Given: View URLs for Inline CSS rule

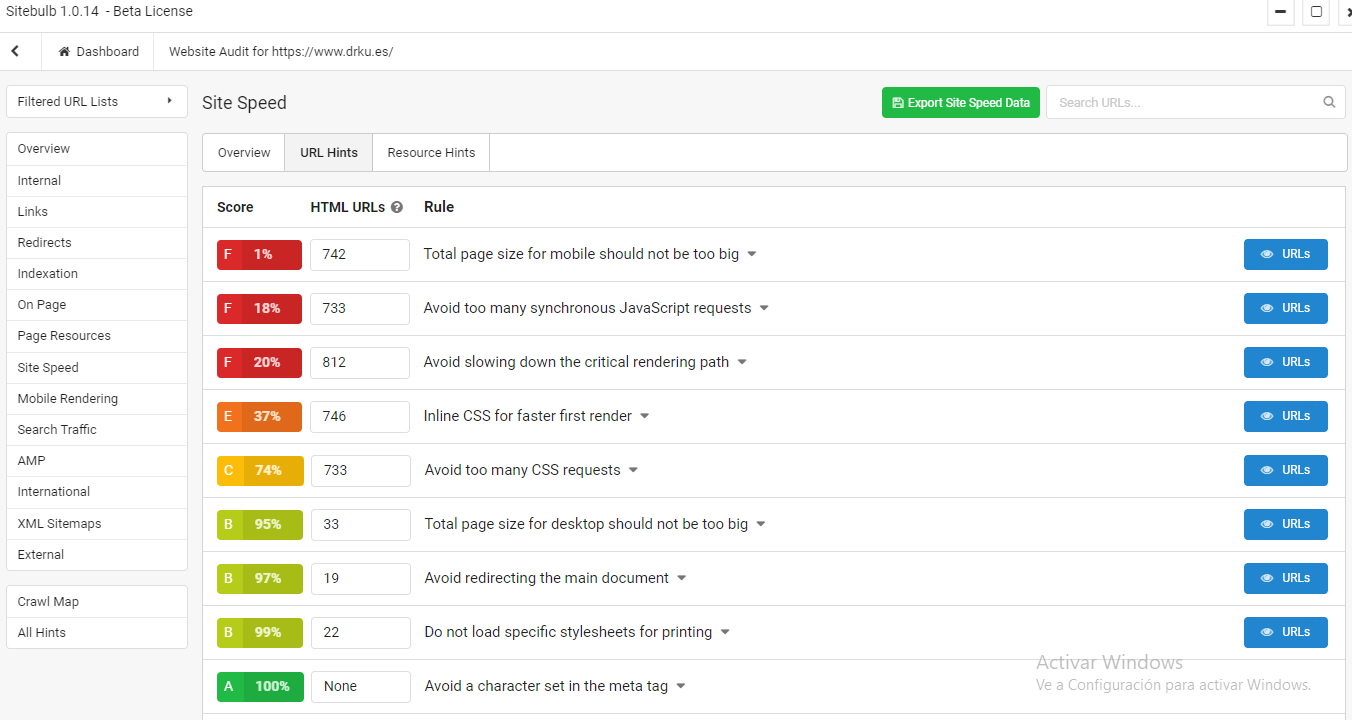Looking at the screenshot, I should click(1285, 416).
